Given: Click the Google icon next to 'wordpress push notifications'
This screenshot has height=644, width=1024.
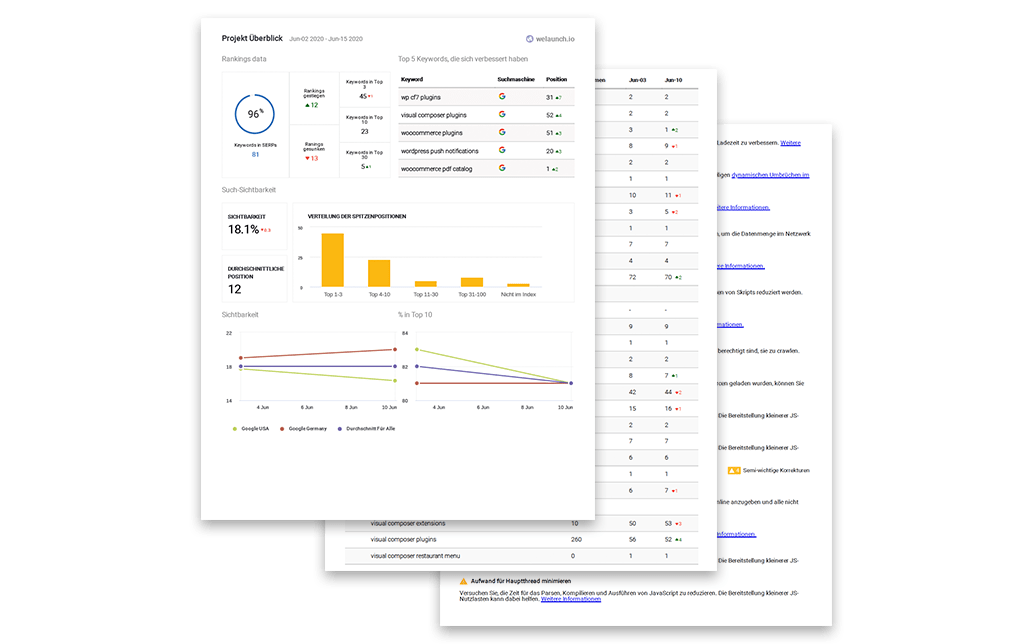Looking at the screenshot, I should click(502, 149).
